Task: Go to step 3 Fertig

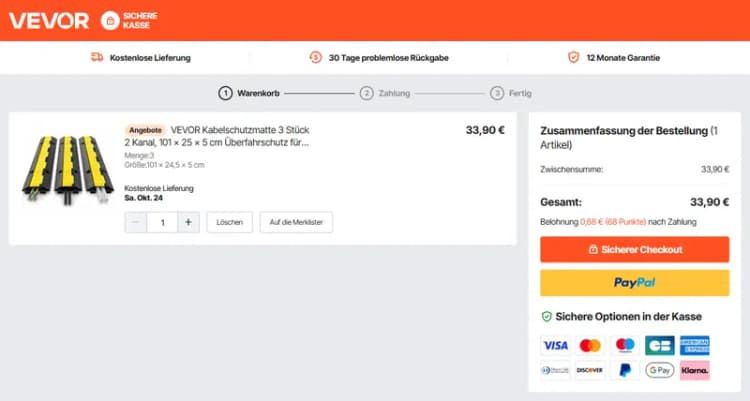Action: pyautogui.click(x=511, y=93)
